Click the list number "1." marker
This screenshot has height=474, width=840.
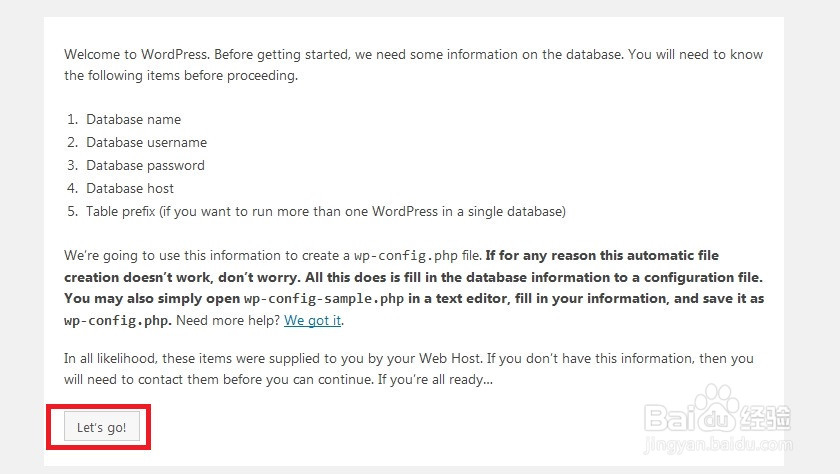click(72, 119)
